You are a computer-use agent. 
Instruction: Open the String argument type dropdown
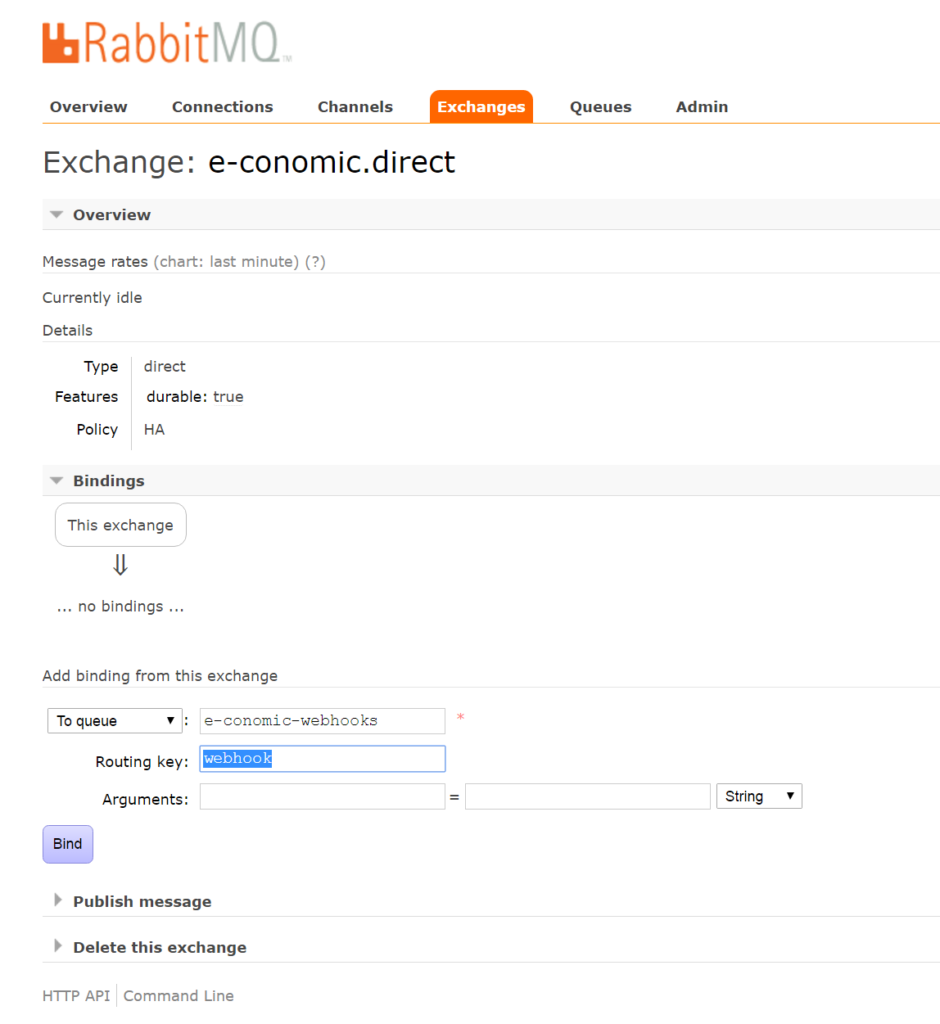click(x=758, y=797)
